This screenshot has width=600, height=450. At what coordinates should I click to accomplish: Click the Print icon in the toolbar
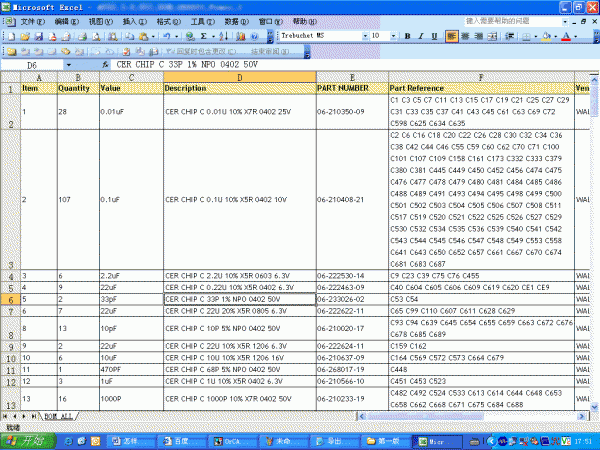pyautogui.click(x=82, y=36)
